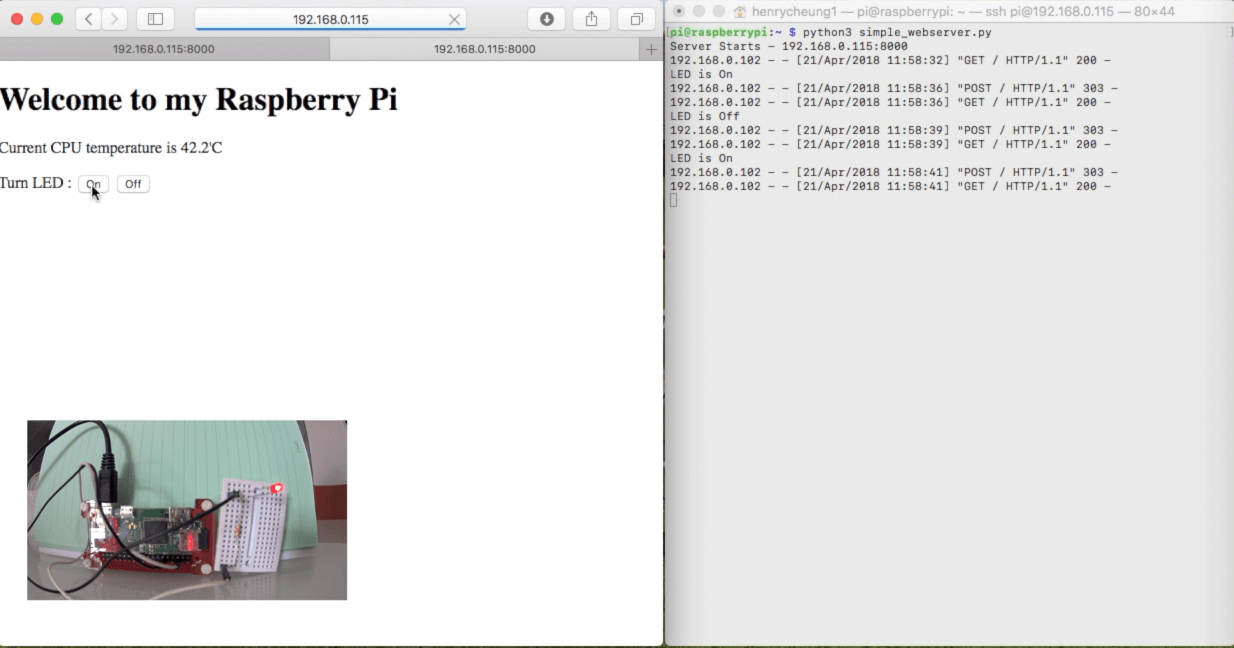Image resolution: width=1234 pixels, height=648 pixels.
Task: Click the Welcome to my Raspberry Pi heading
Action: 198,99
